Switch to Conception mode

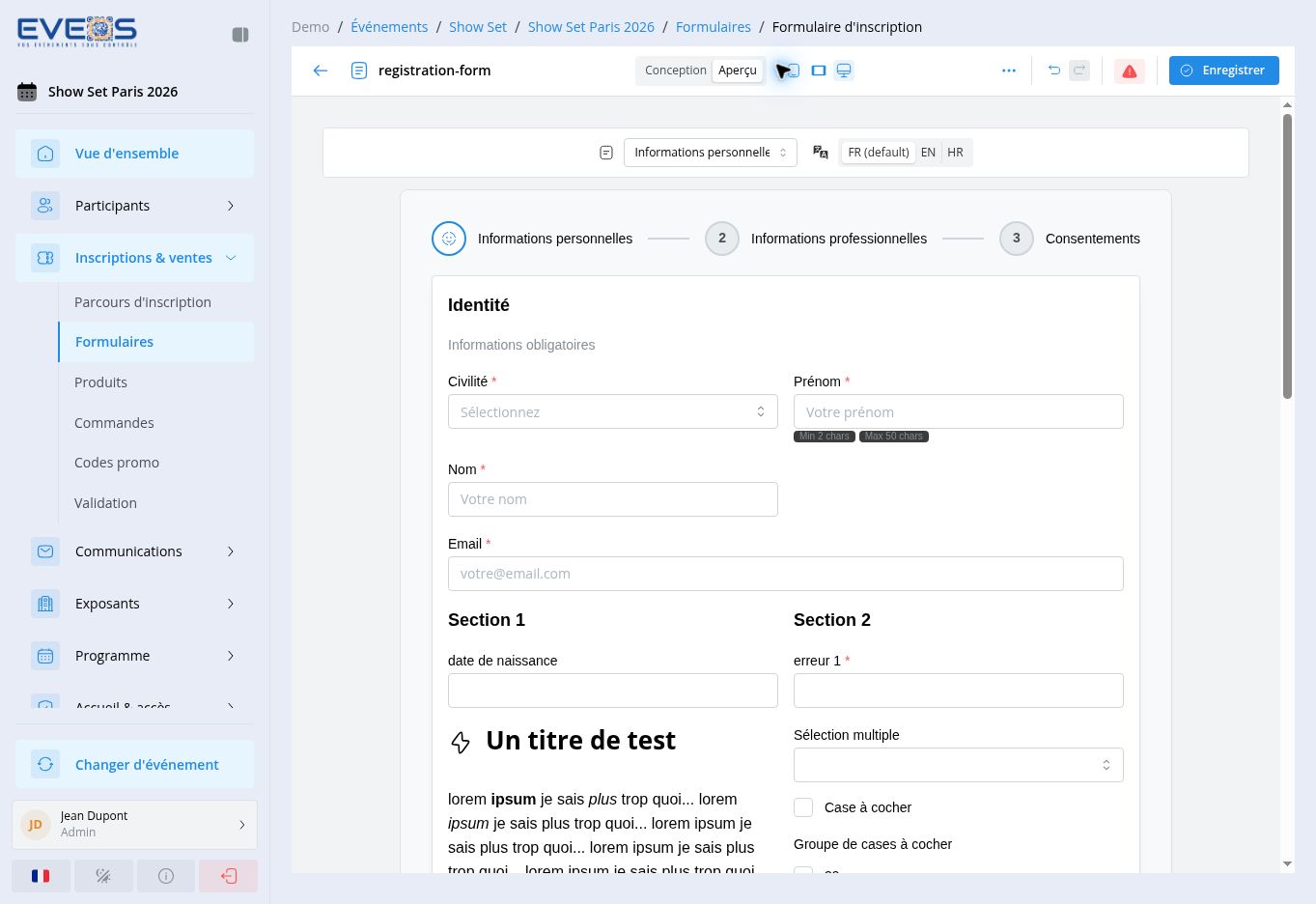tap(675, 71)
